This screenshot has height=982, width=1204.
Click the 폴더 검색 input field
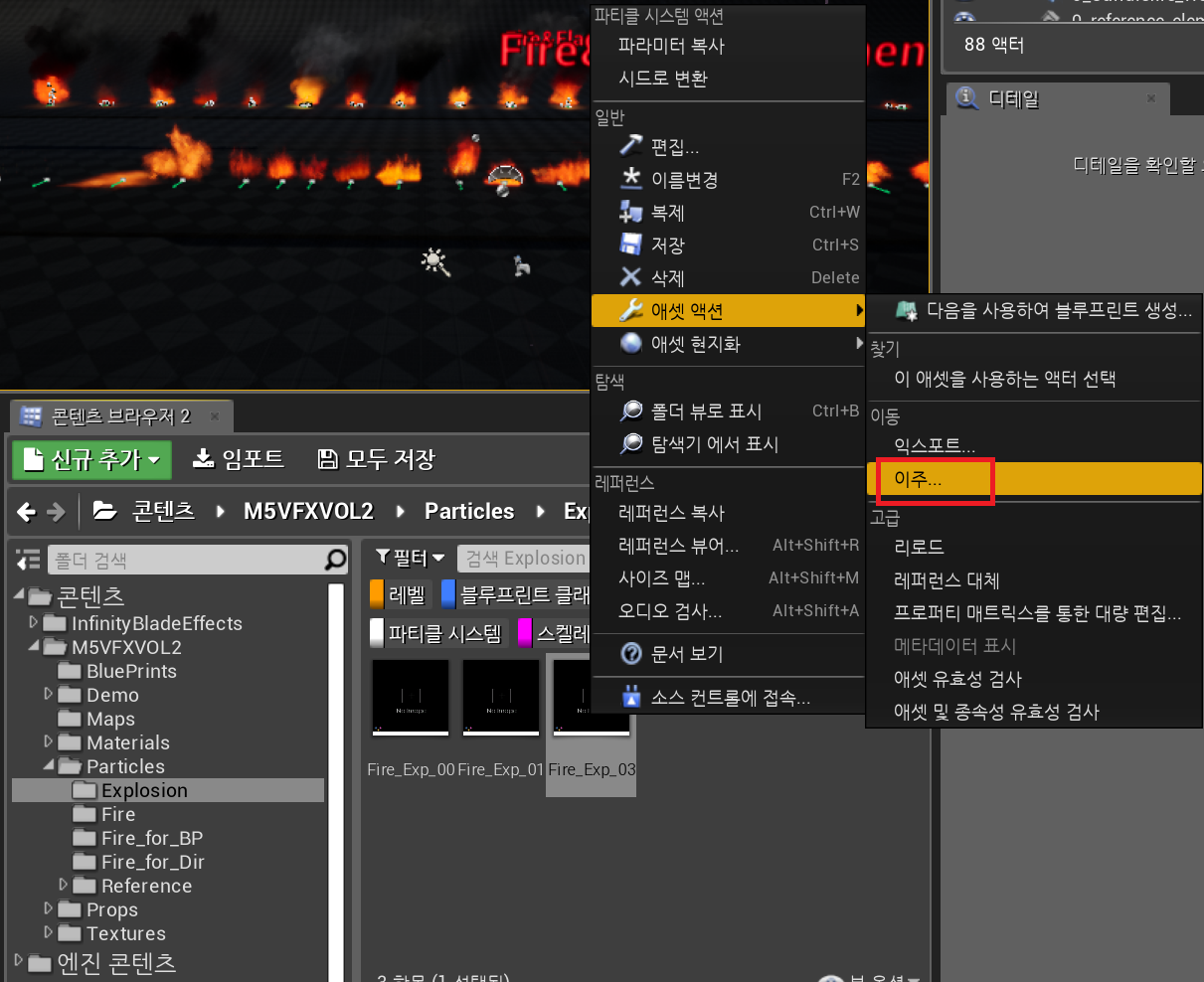point(186,560)
